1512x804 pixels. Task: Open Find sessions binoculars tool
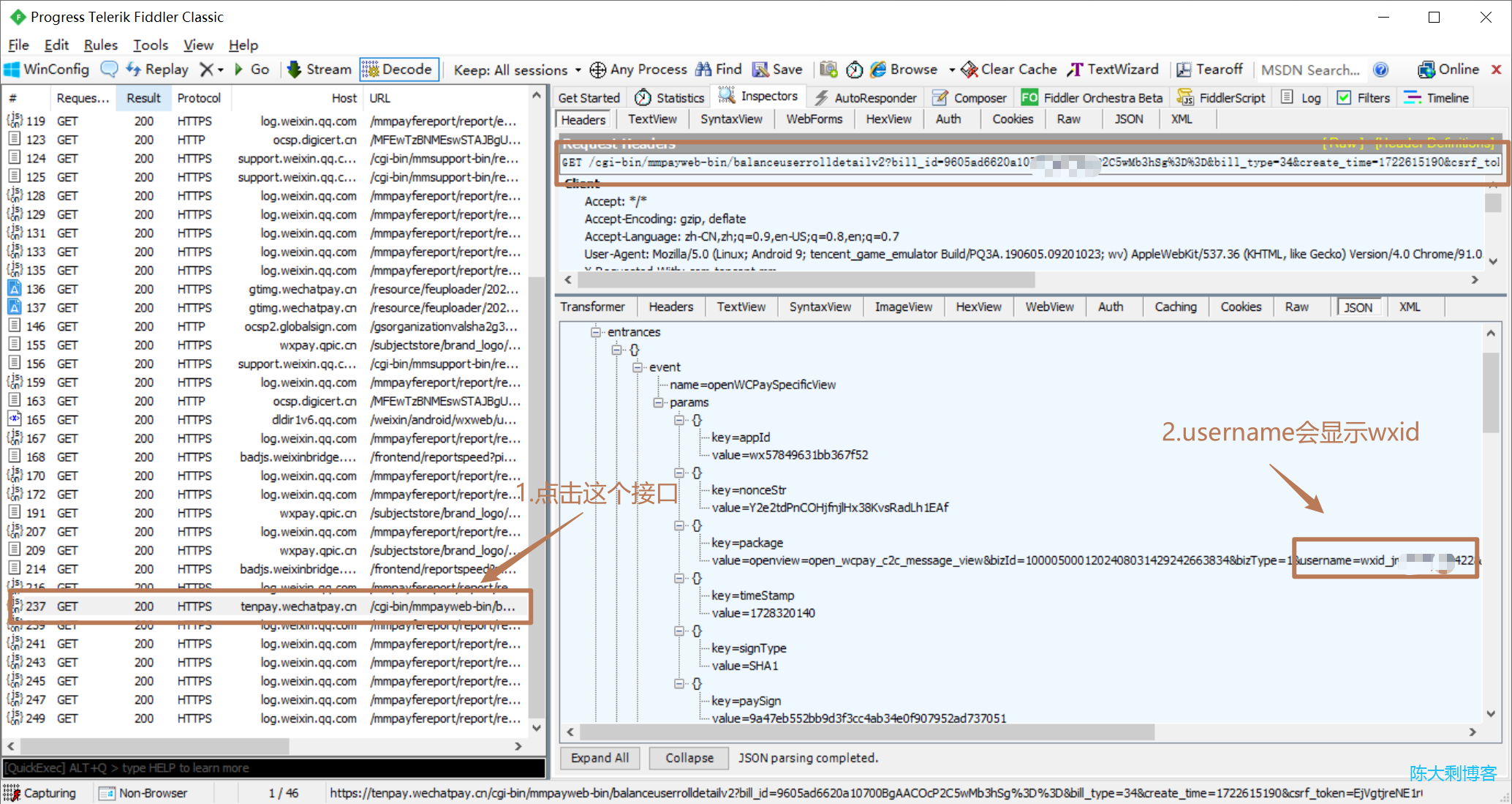tap(718, 69)
